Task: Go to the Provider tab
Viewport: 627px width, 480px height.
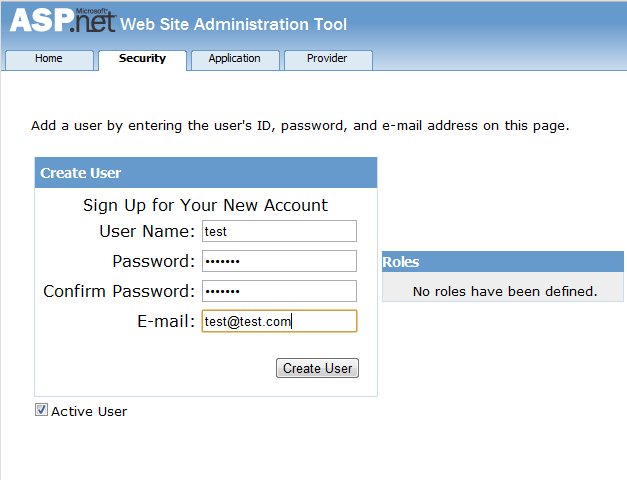Action: 327,59
